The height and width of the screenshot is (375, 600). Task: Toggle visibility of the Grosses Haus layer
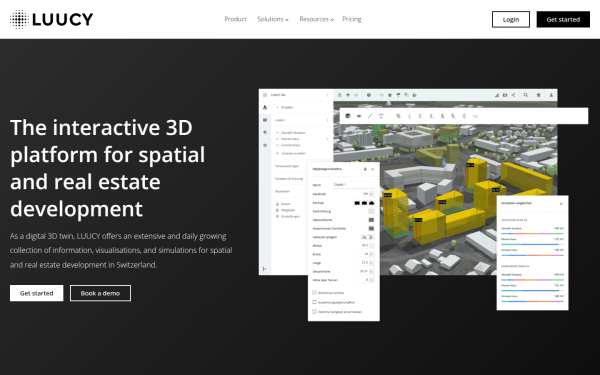pyautogui.click(x=277, y=145)
